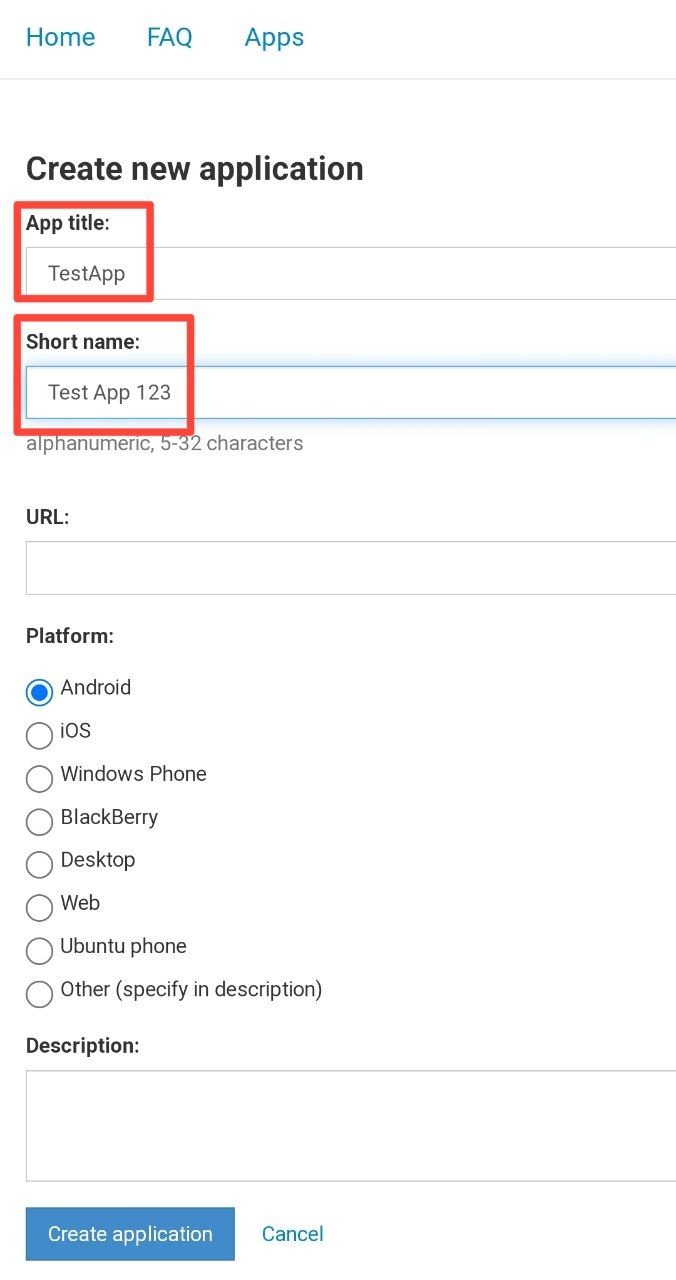Go to the FAQ page

pos(169,38)
